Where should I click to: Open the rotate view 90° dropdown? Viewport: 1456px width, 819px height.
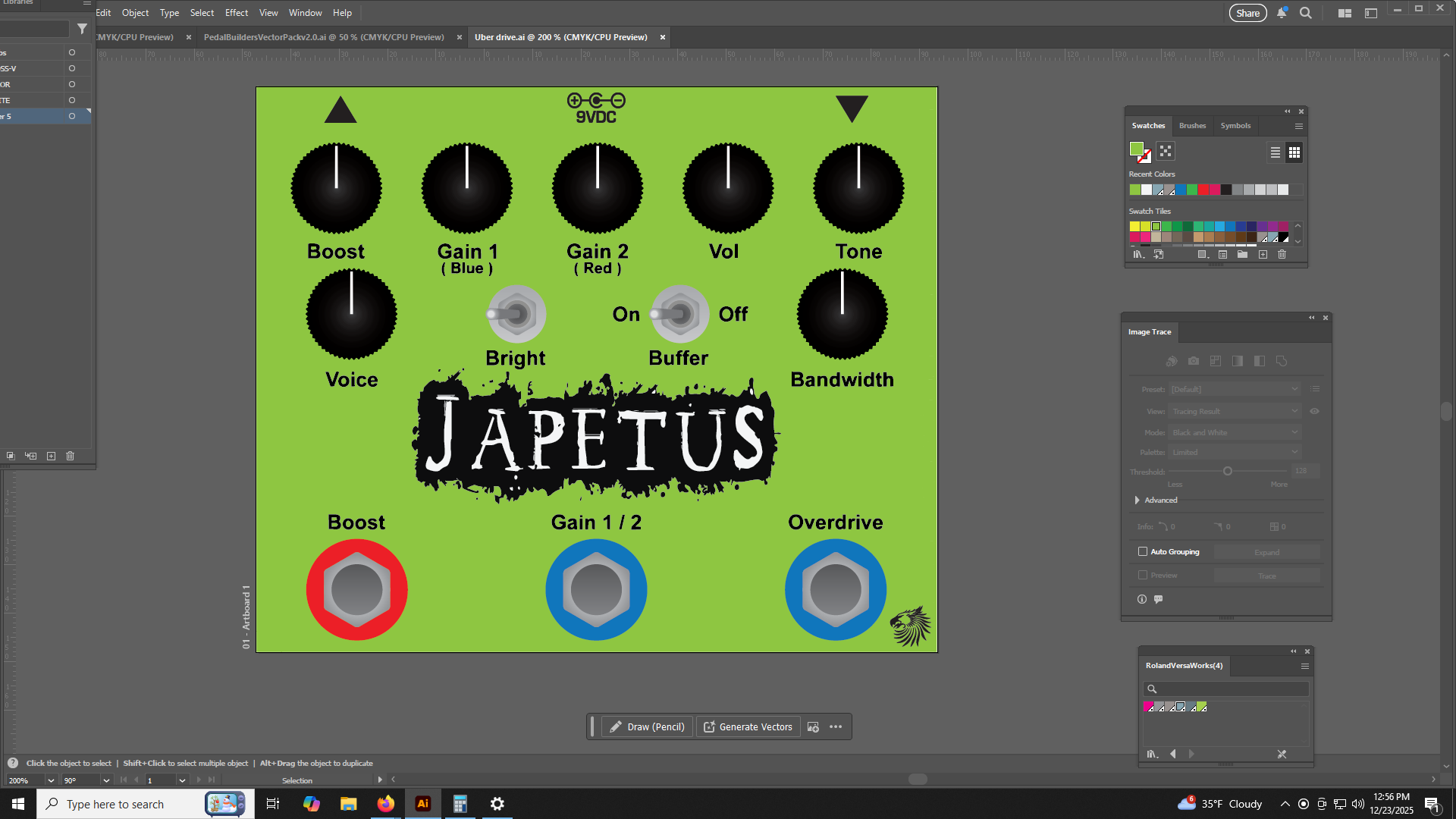(106, 780)
